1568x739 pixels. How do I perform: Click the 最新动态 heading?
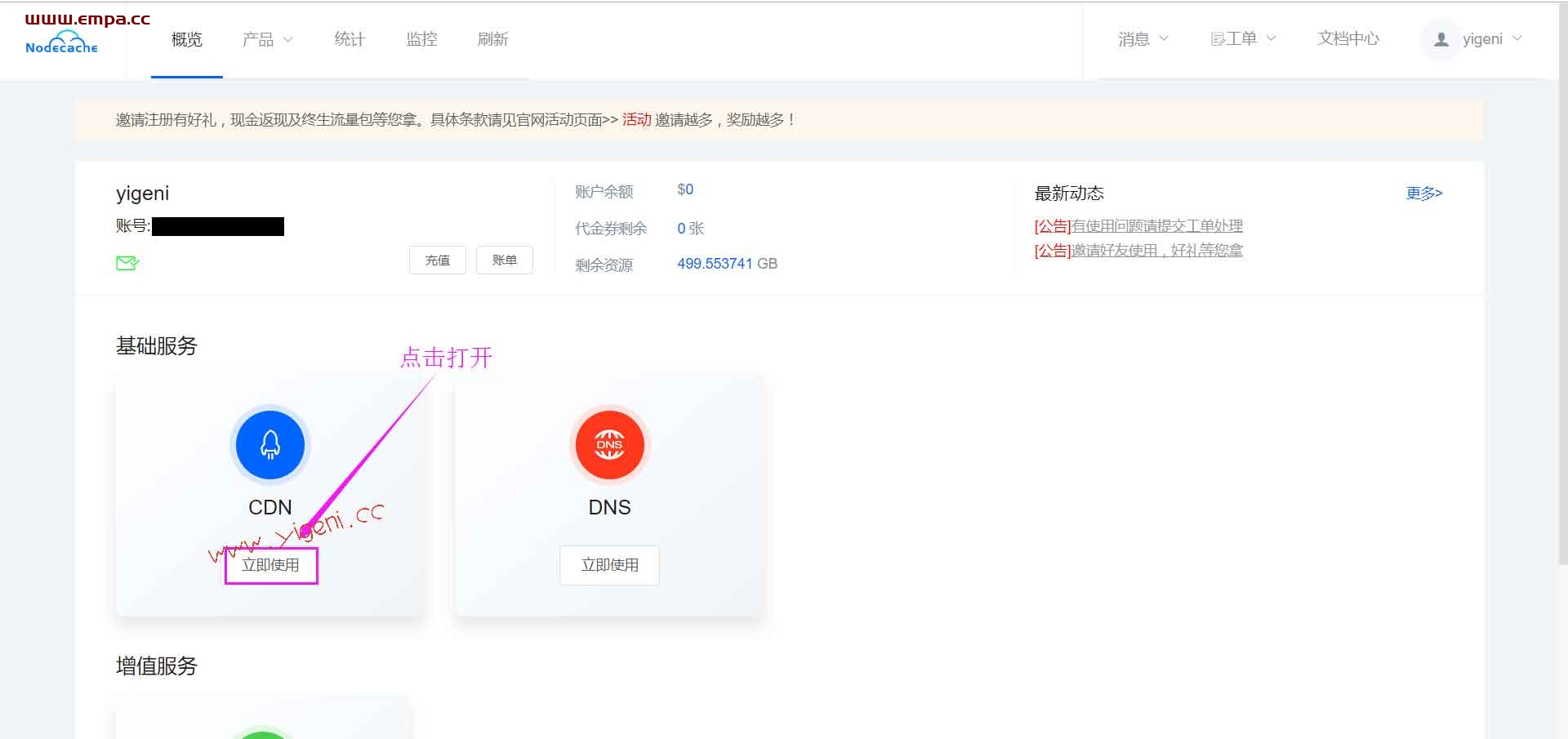click(x=1069, y=194)
